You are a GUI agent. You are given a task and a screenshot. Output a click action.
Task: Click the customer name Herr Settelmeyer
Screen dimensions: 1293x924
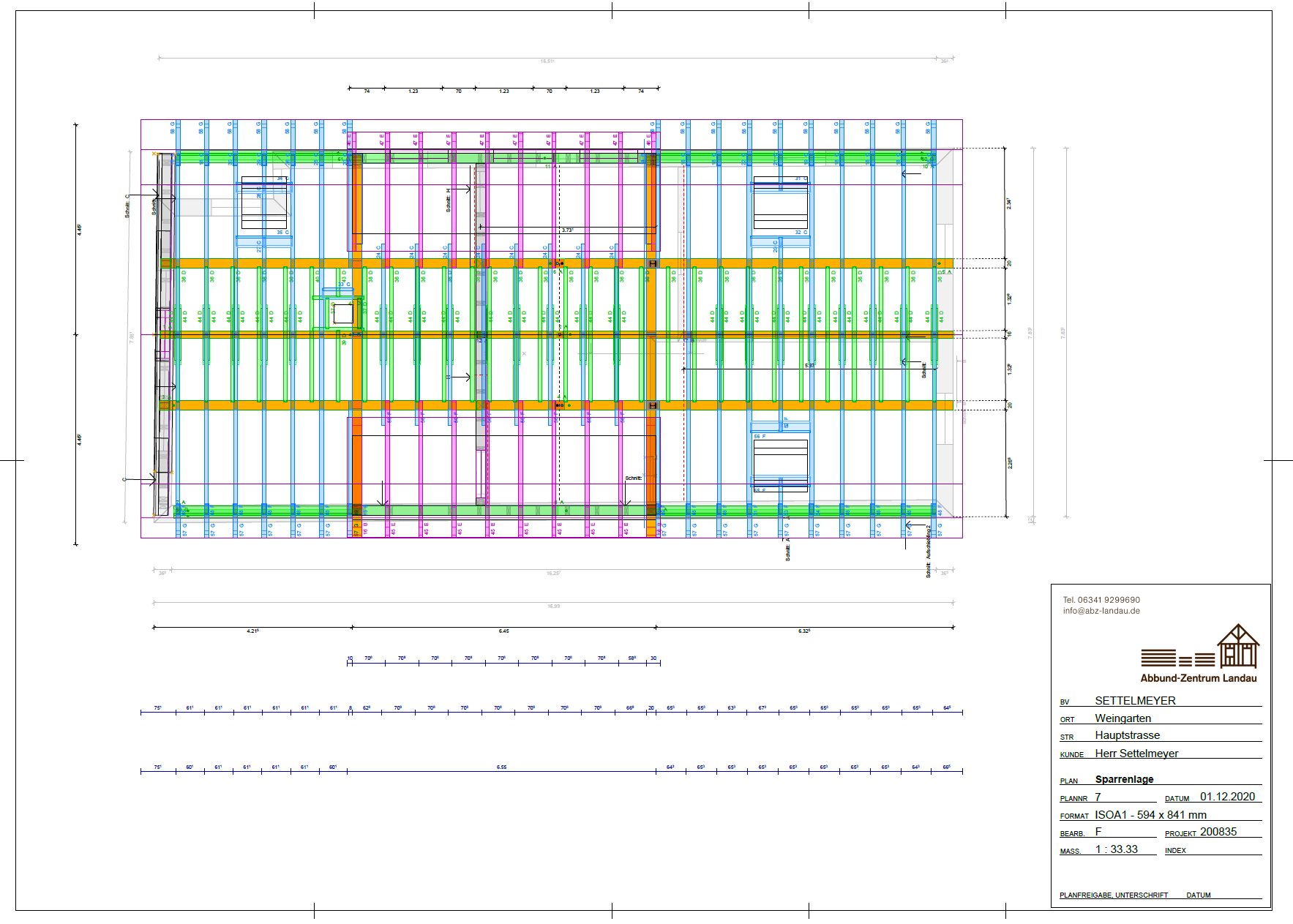click(x=1136, y=754)
